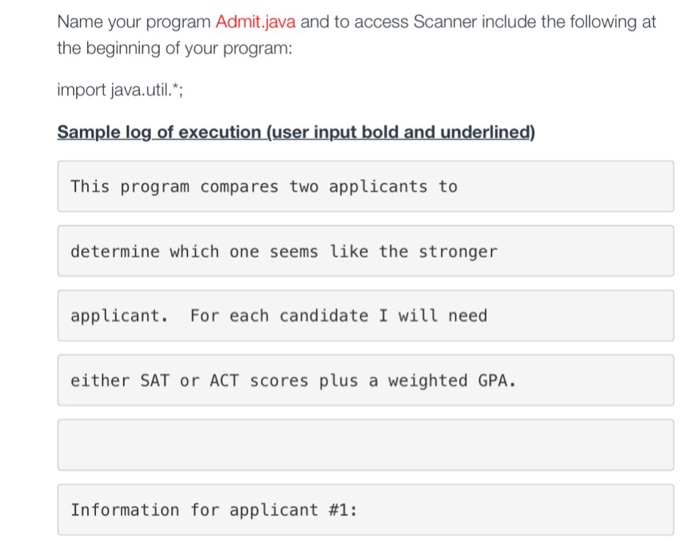Click the word 'stronger' in the code box
700x542 pixels.
[458, 251]
